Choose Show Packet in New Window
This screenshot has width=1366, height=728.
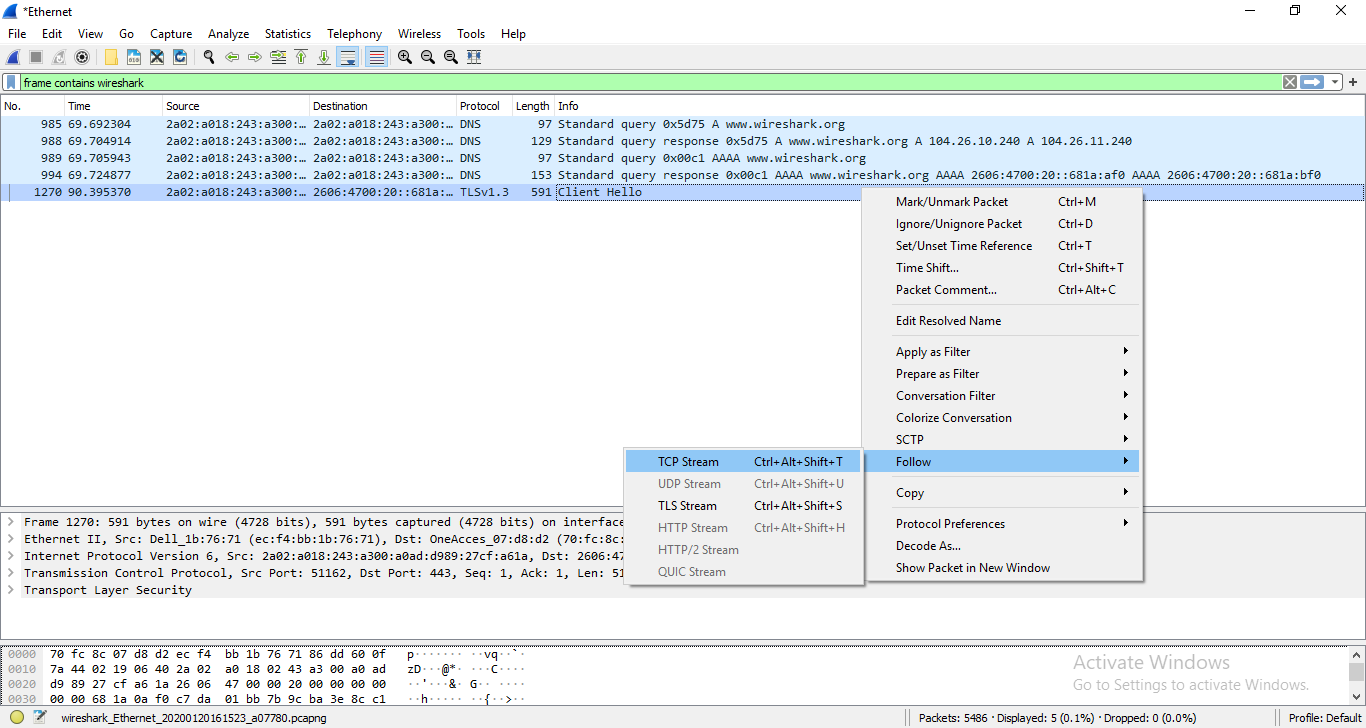pyautogui.click(x=1001, y=568)
